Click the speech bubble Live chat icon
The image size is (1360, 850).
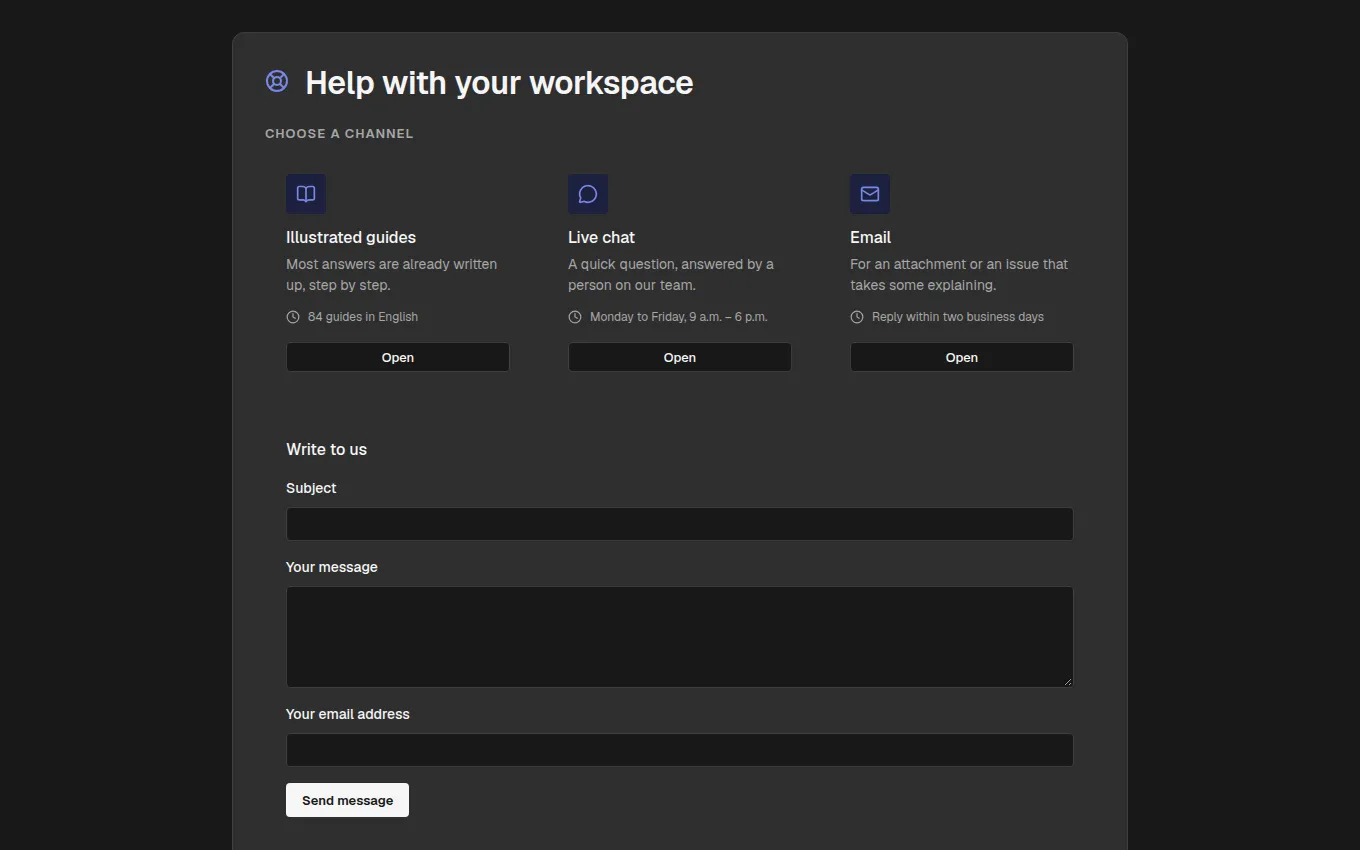[x=588, y=194]
